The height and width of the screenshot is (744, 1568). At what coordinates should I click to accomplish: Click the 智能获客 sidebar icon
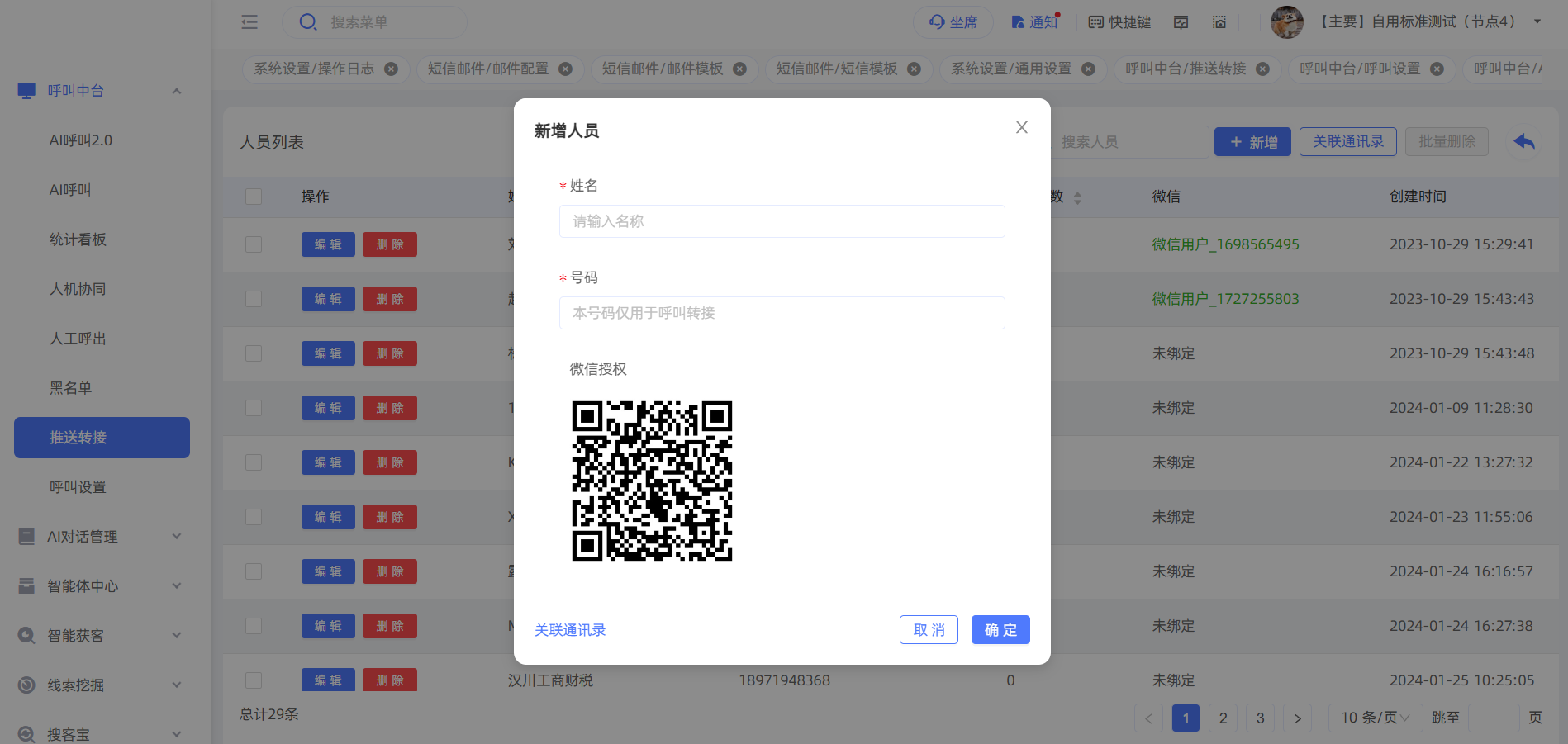(26, 636)
